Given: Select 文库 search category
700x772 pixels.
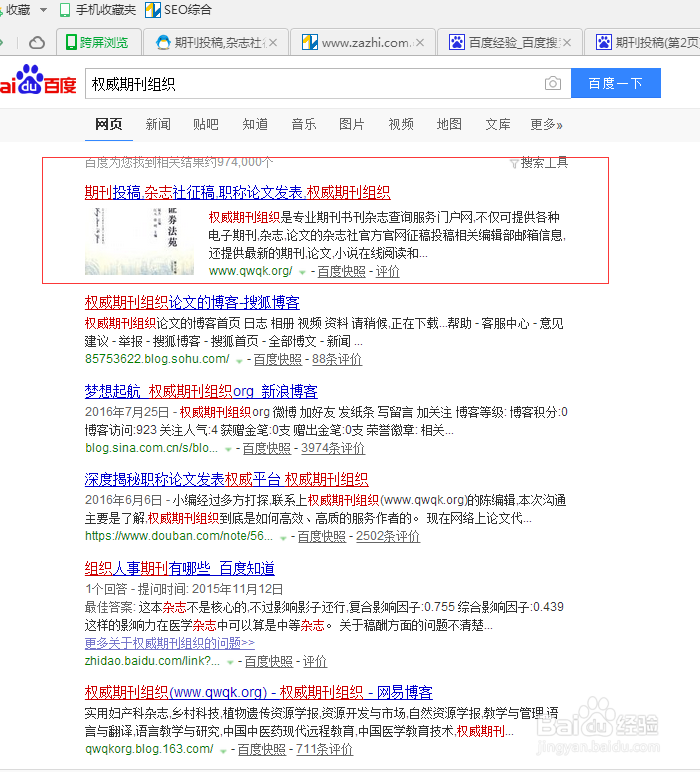Looking at the screenshot, I should (498, 124).
